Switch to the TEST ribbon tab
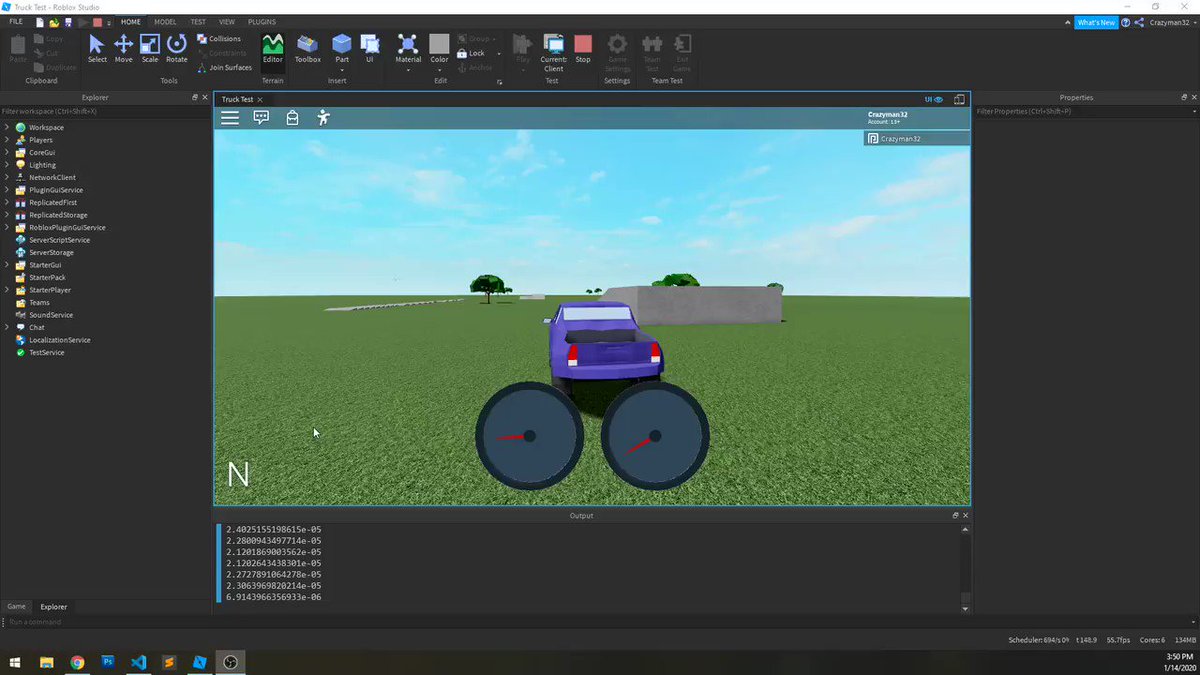1200x675 pixels. click(x=198, y=21)
